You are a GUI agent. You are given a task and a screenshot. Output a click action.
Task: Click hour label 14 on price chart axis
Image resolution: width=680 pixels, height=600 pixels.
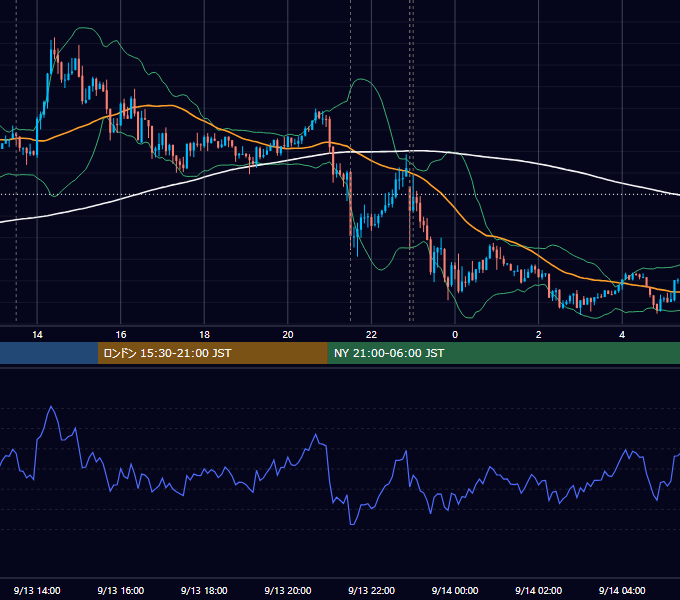coord(37,335)
